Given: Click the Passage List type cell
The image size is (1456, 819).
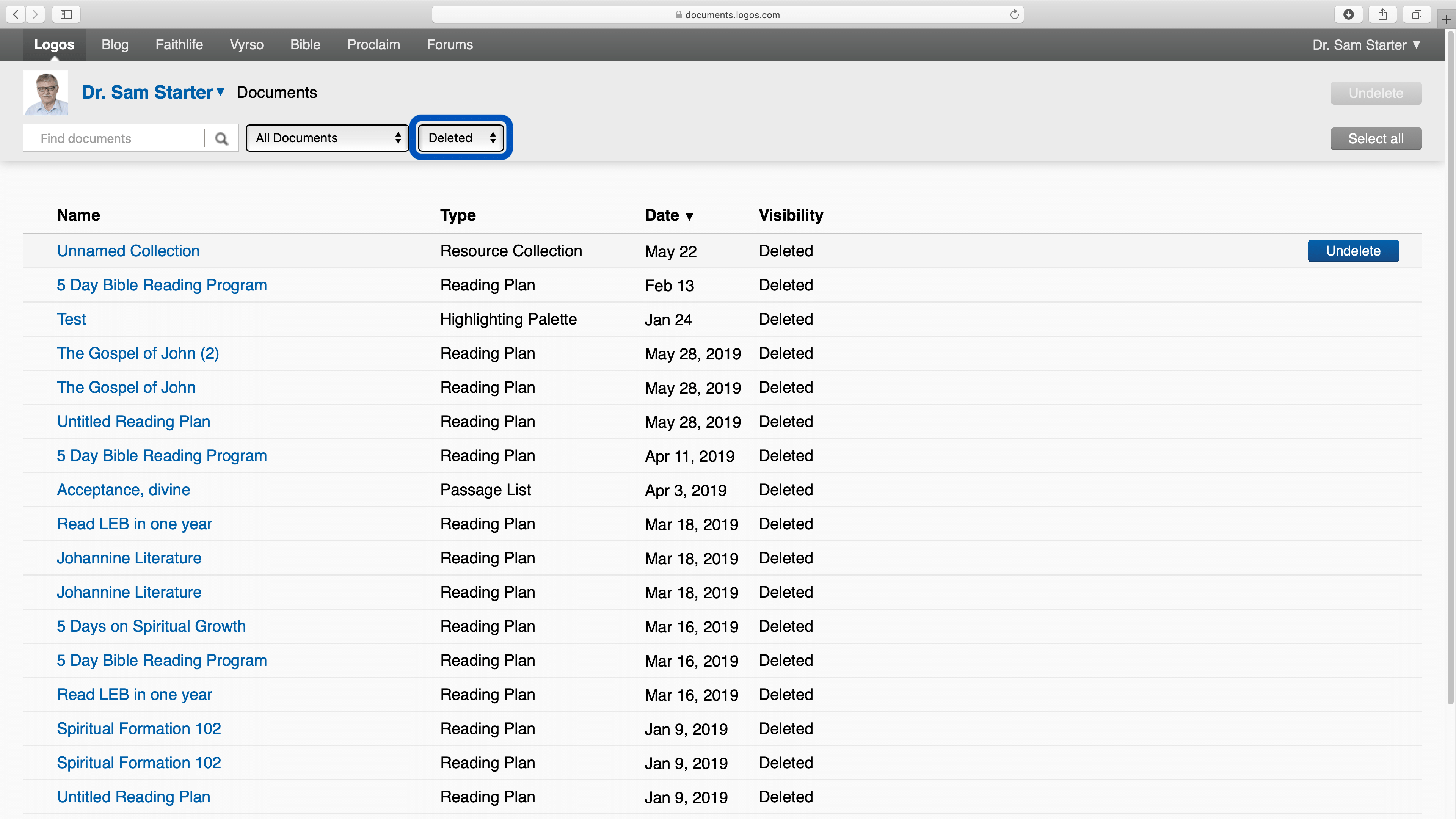Looking at the screenshot, I should tap(485, 490).
